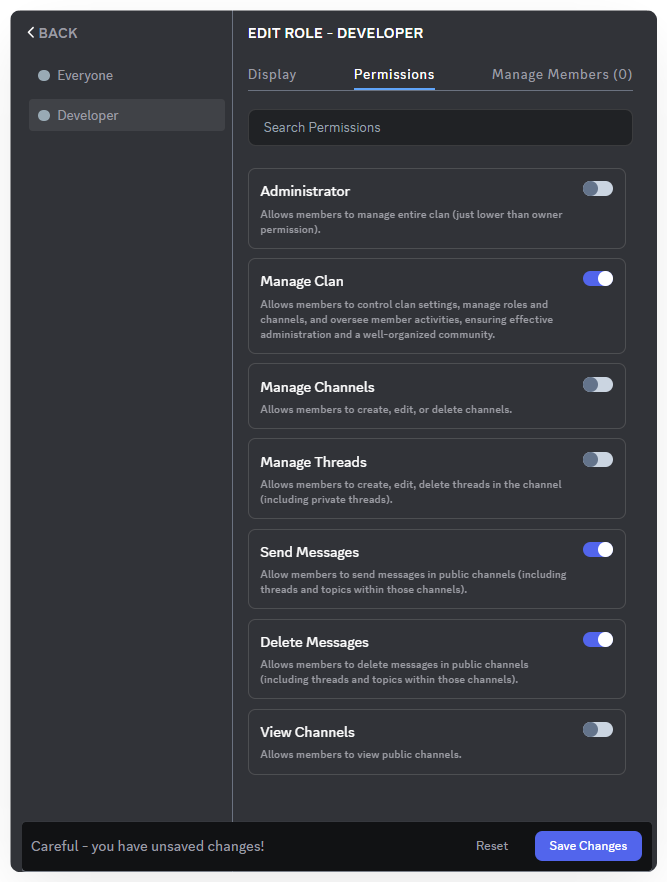
Task: Click the Save Changes button
Action: pyautogui.click(x=588, y=846)
